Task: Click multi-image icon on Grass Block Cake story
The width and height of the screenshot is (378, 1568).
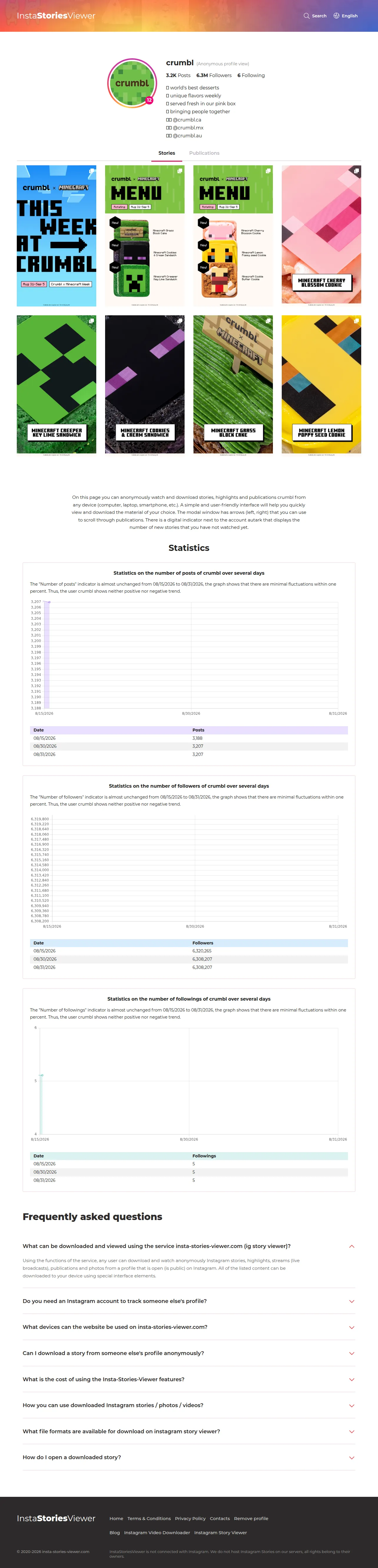Action: pyautogui.click(x=268, y=321)
